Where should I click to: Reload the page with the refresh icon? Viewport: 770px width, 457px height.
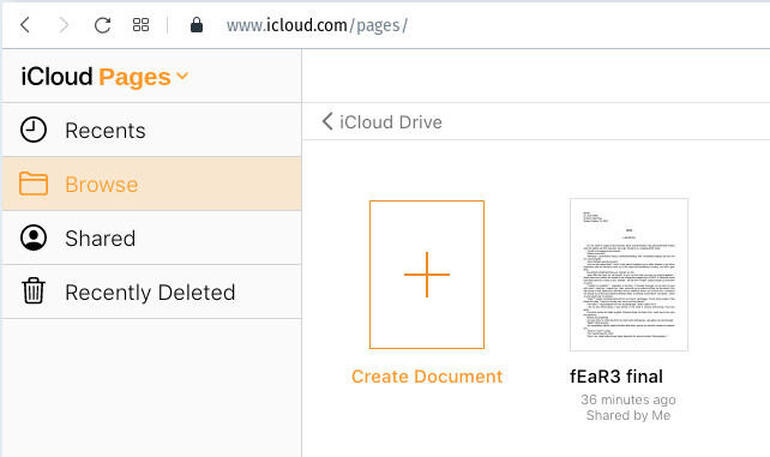[102, 25]
